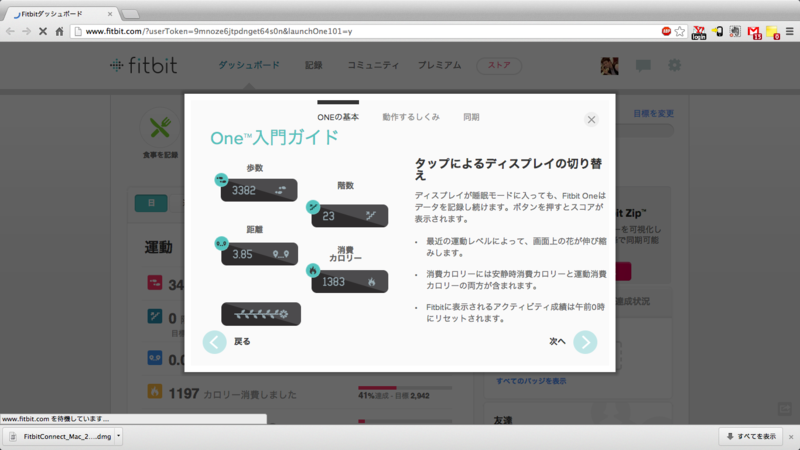Select the 動作するしくみ tab
Image resolution: width=800 pixels, height=450 pixels.
(411, 117)
